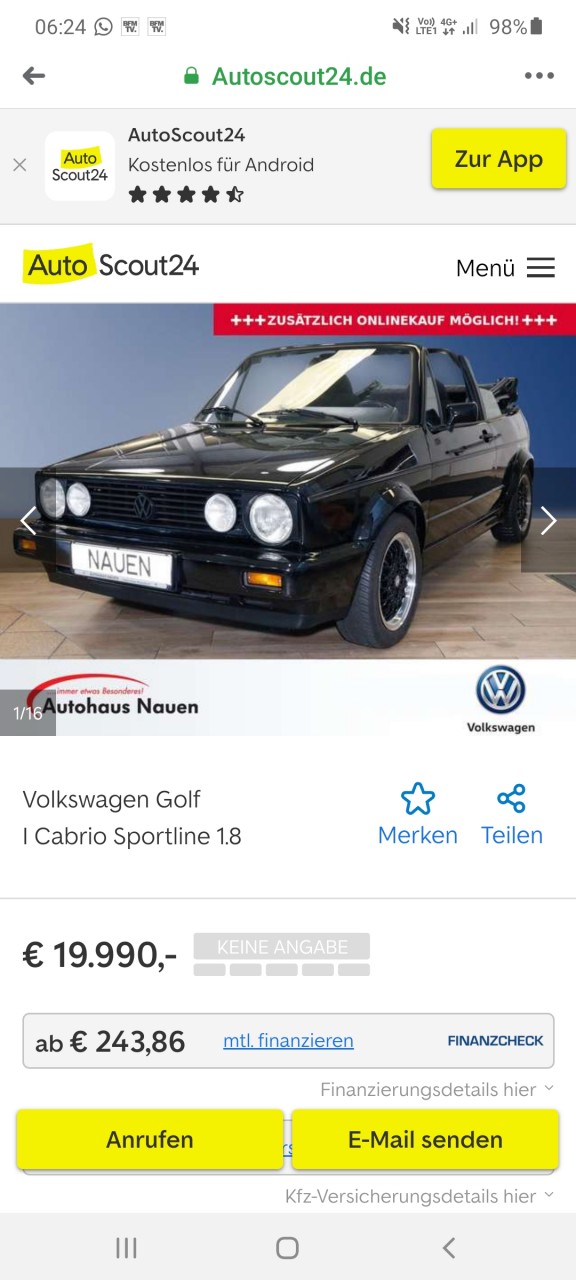Open the Menü hamburger menu
The width and height of the screenshot is (576, 1280).
click(505, 267)
